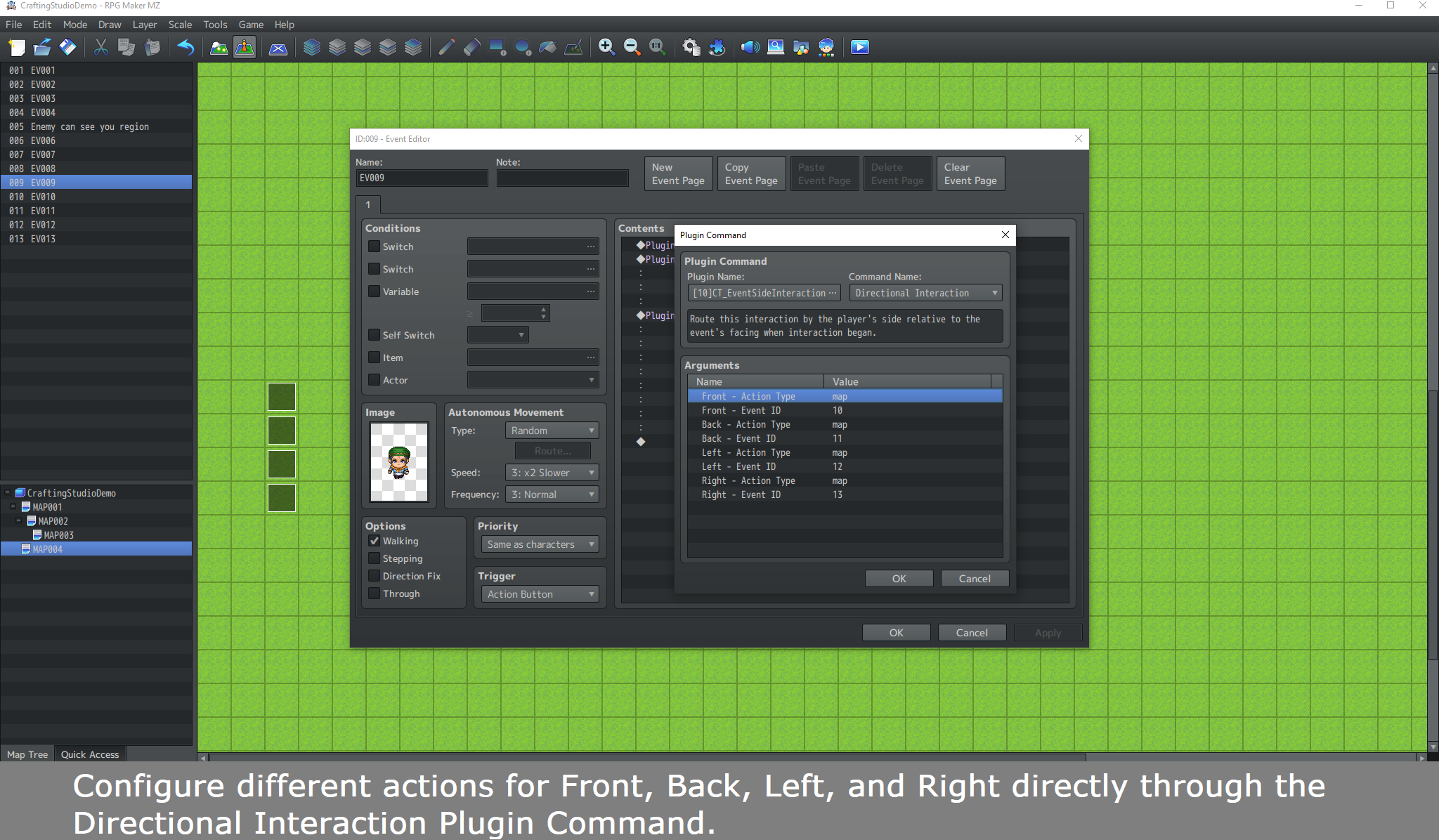Select the Rectangle drawing tool

[x=497, y=47]
